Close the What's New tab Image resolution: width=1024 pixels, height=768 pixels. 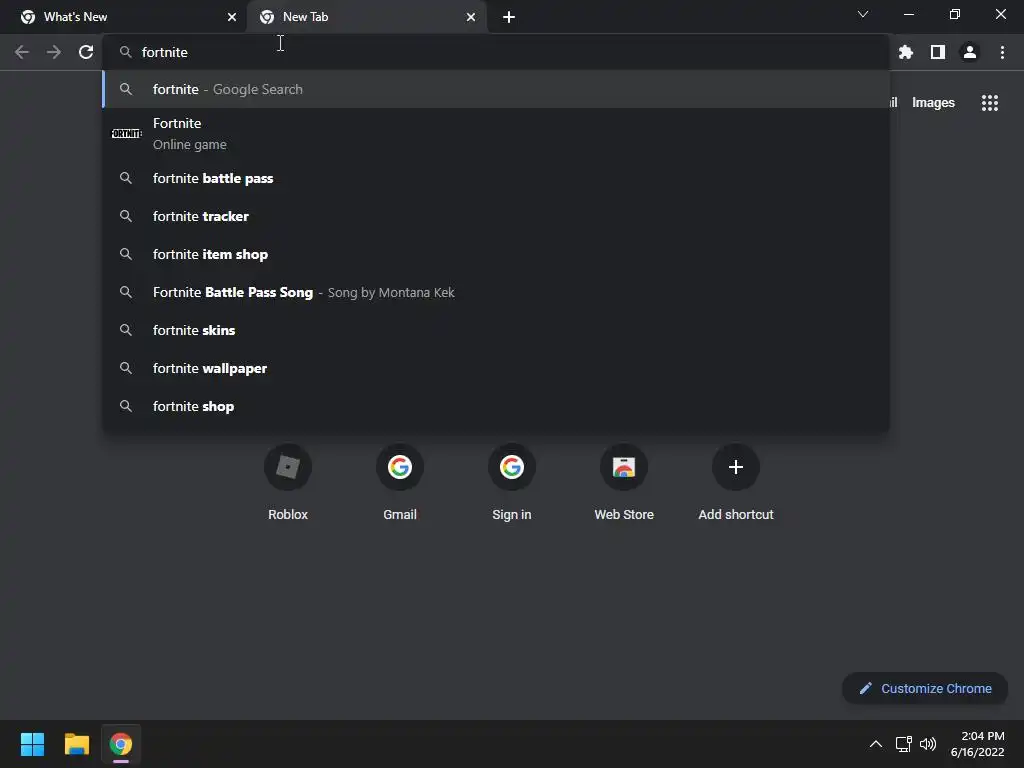coord(232,17)
